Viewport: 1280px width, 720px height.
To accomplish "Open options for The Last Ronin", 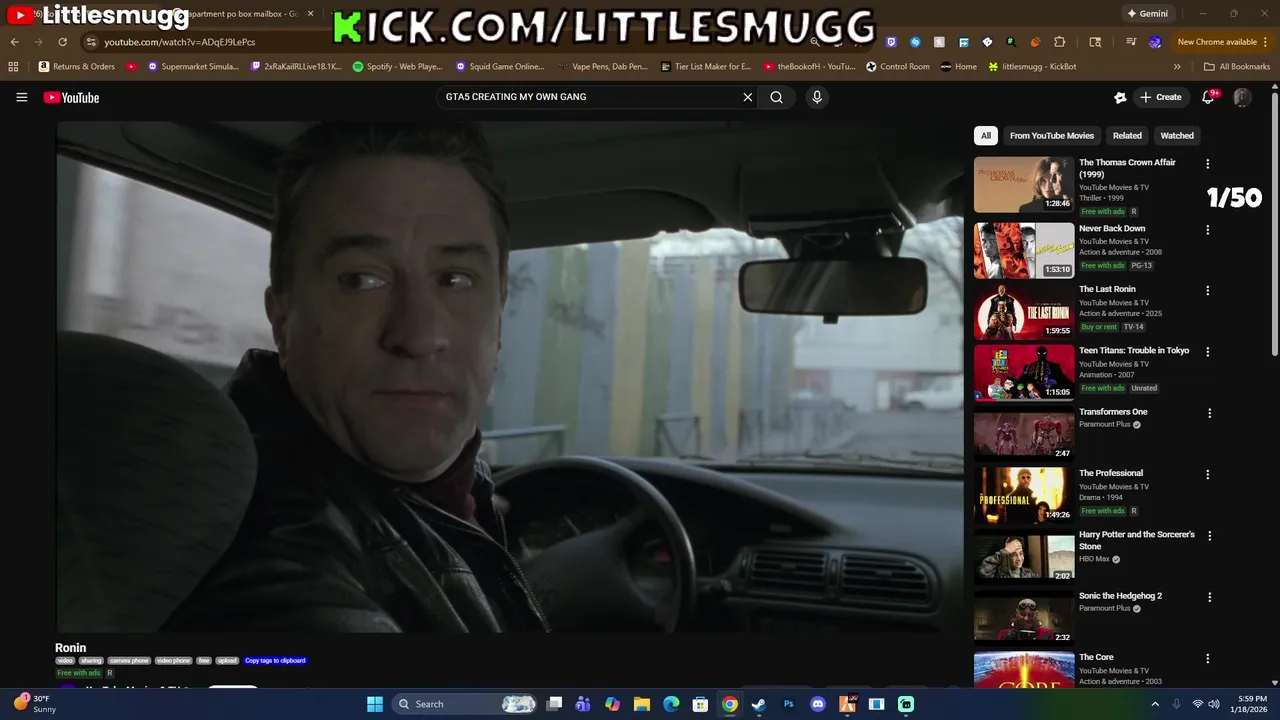I will [x=1207, y=291].
